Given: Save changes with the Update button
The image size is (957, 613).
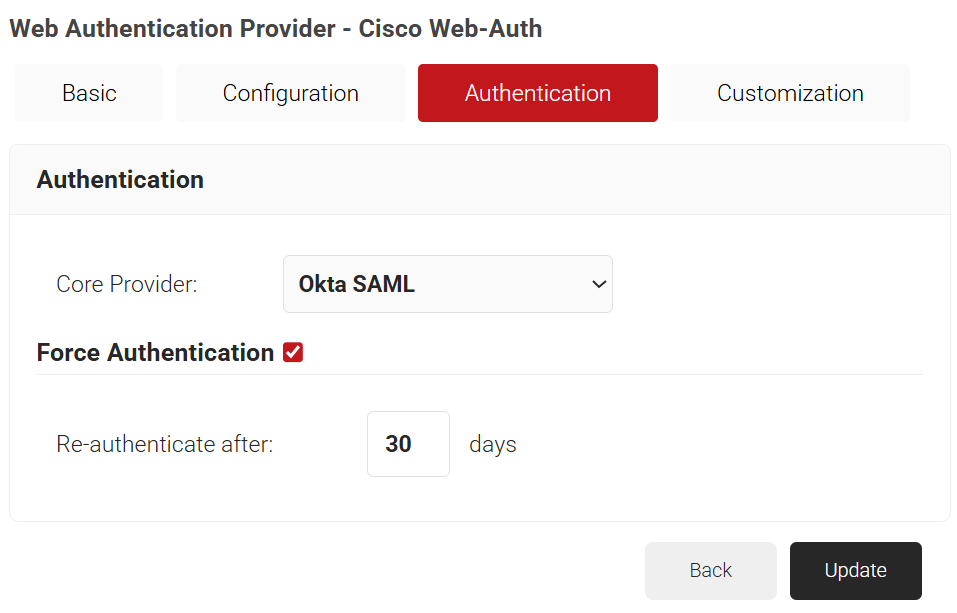Looking at the screenshot, I should point(855,570).
